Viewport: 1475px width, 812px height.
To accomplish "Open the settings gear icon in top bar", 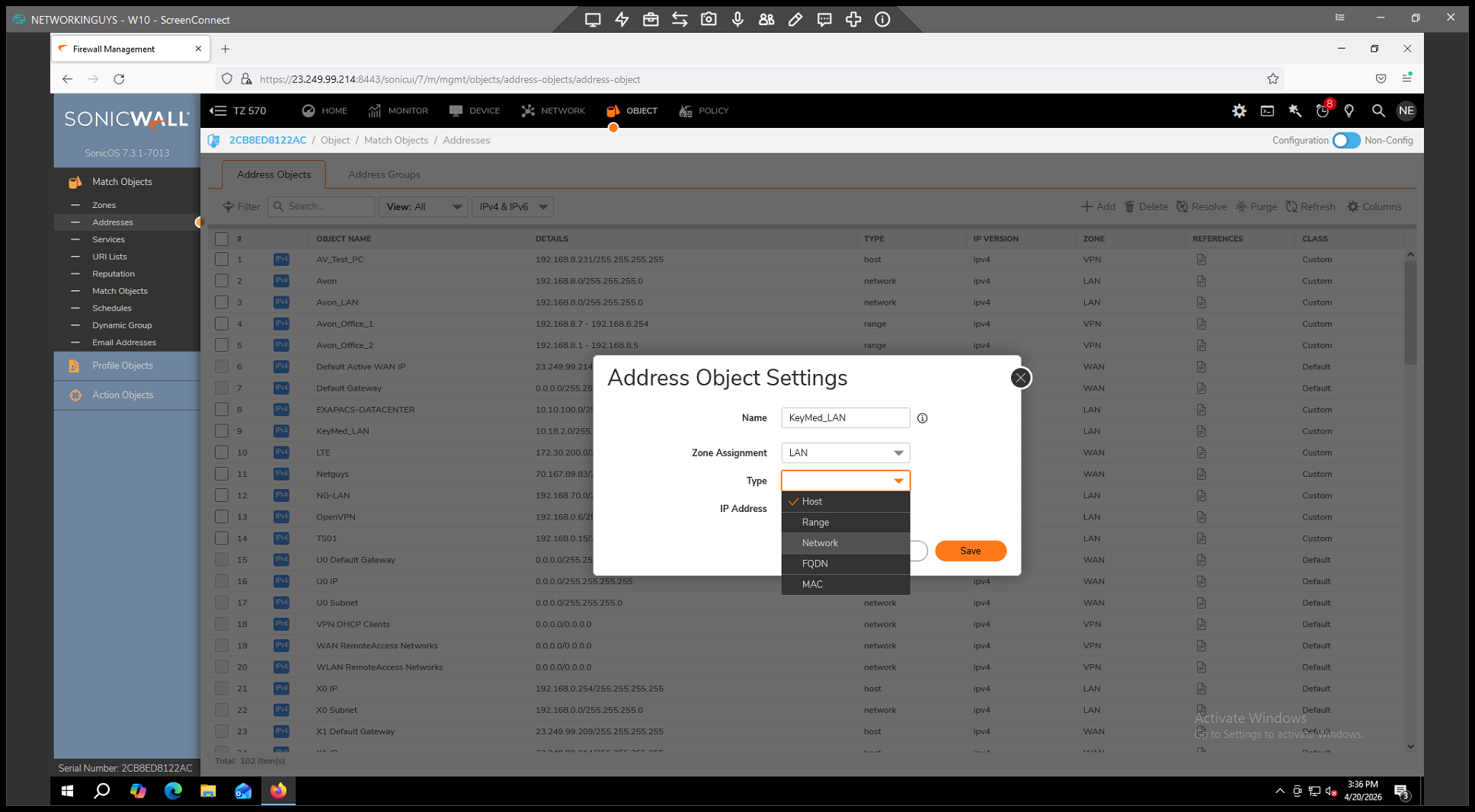I will click(1239, 111).
